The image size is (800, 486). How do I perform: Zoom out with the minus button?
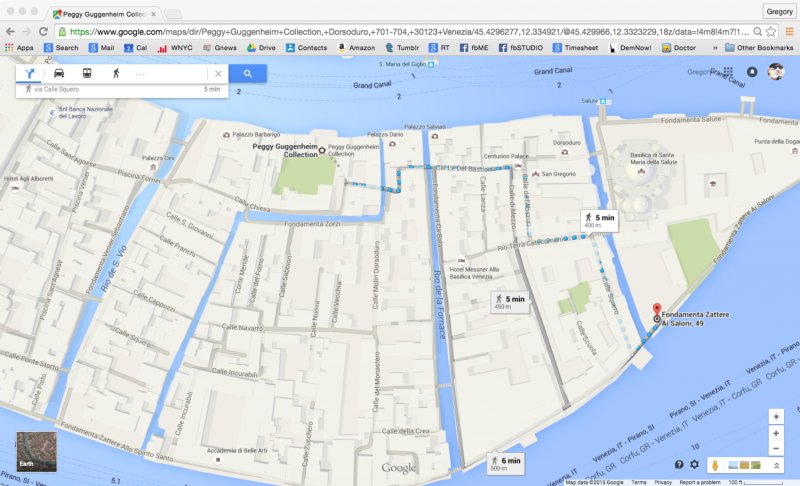pyautogui.click(x=776, y=449)
